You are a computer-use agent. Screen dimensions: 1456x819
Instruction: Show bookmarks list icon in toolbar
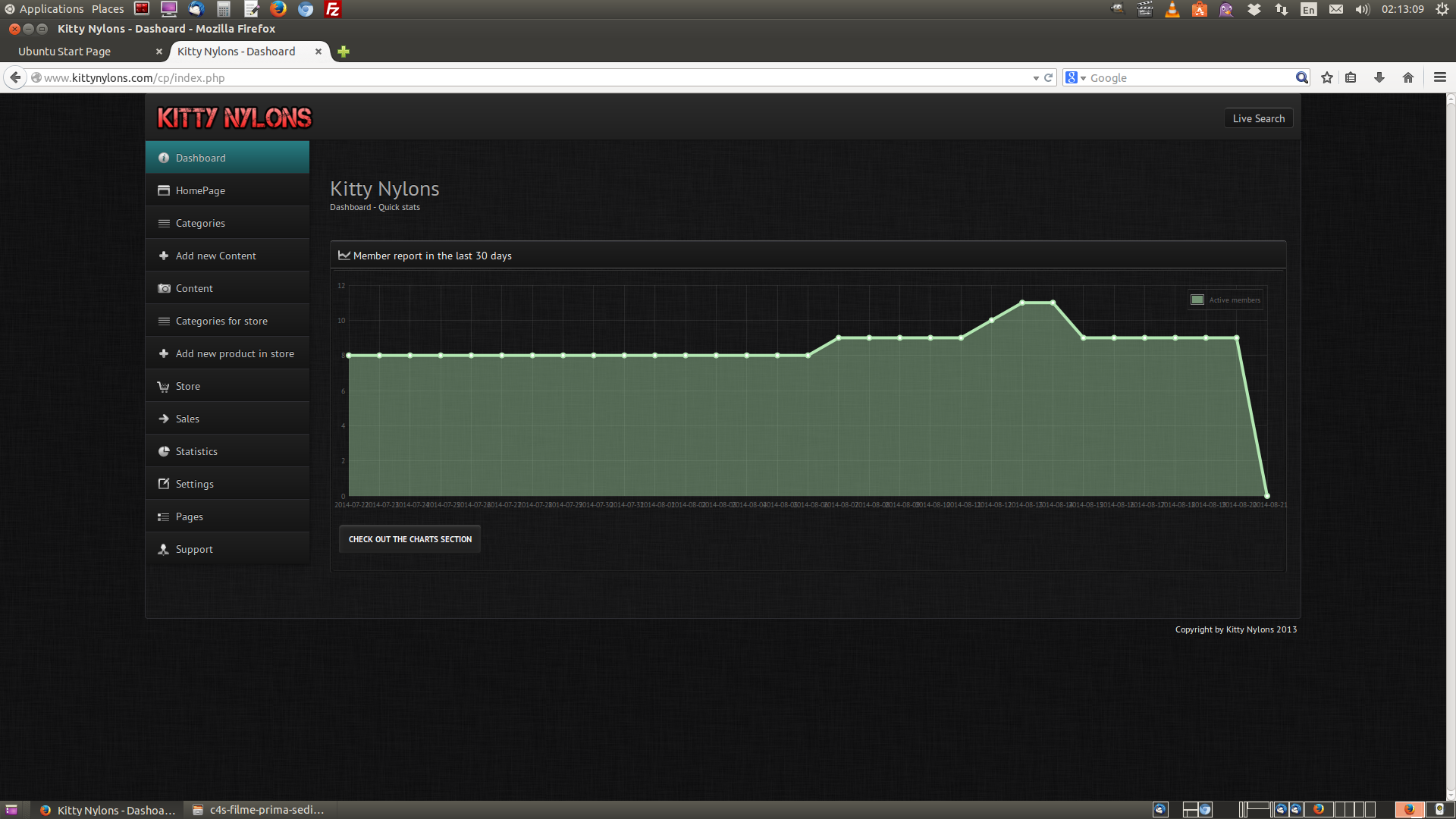(1351, 77)
